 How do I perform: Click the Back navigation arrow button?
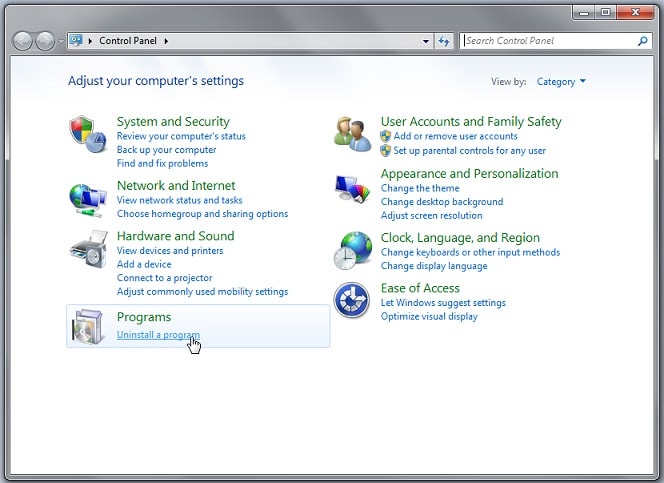(22, 41)
